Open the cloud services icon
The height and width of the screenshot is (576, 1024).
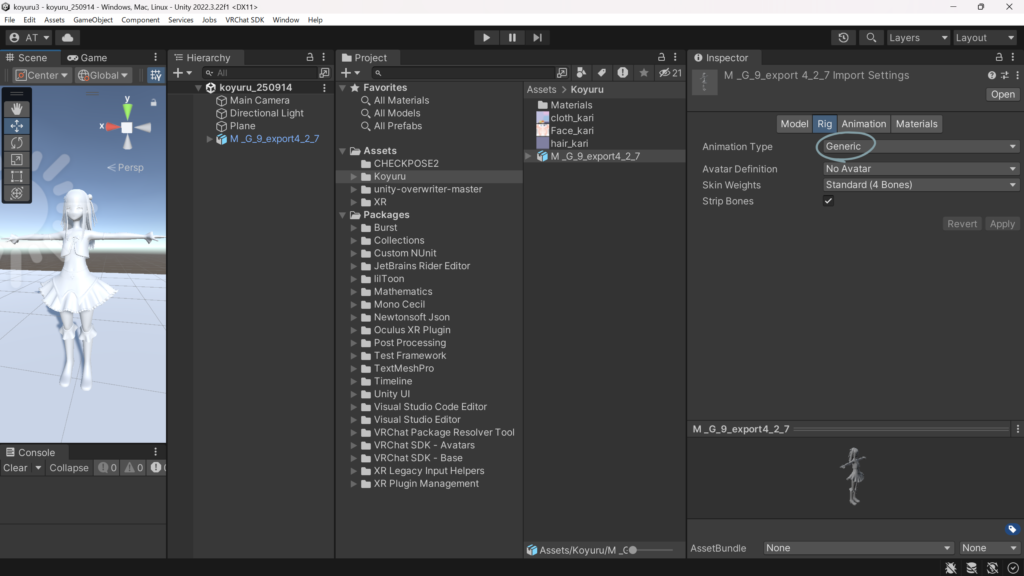[68, 38]
